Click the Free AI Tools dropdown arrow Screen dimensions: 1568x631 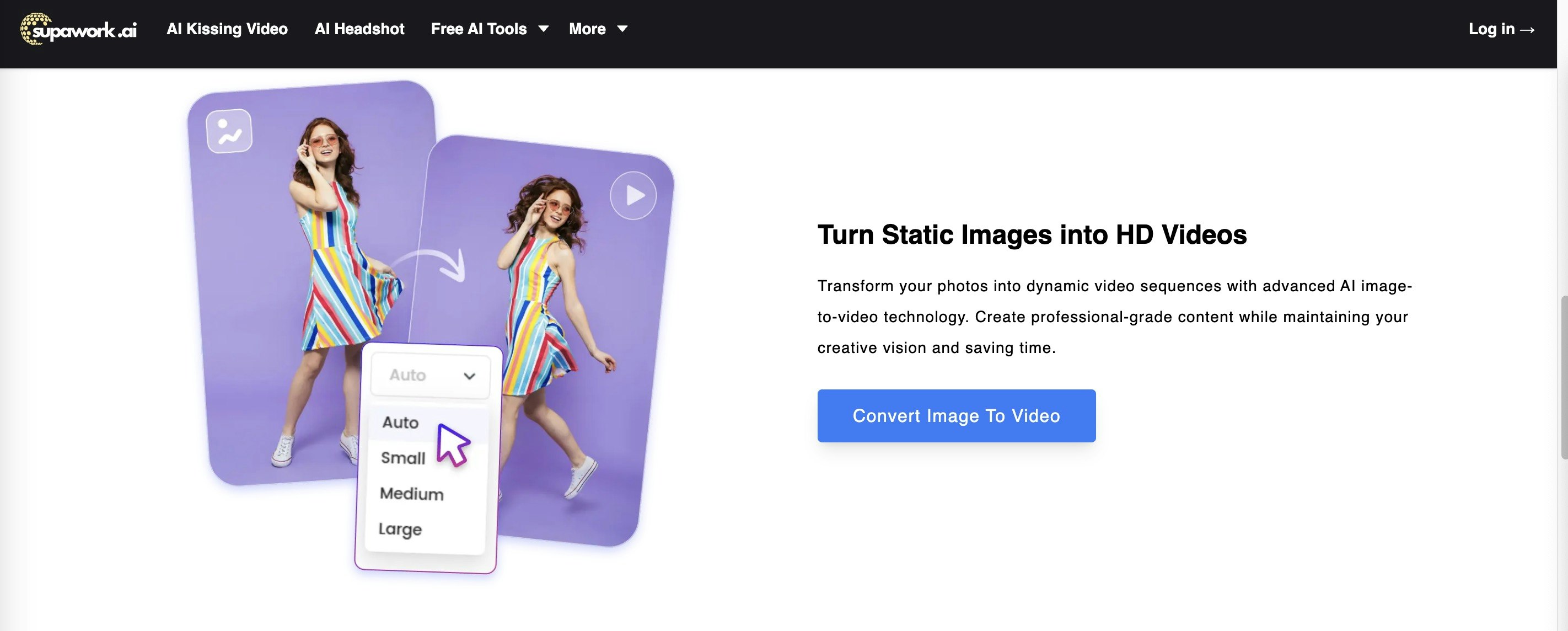click(x=544, y=29)
